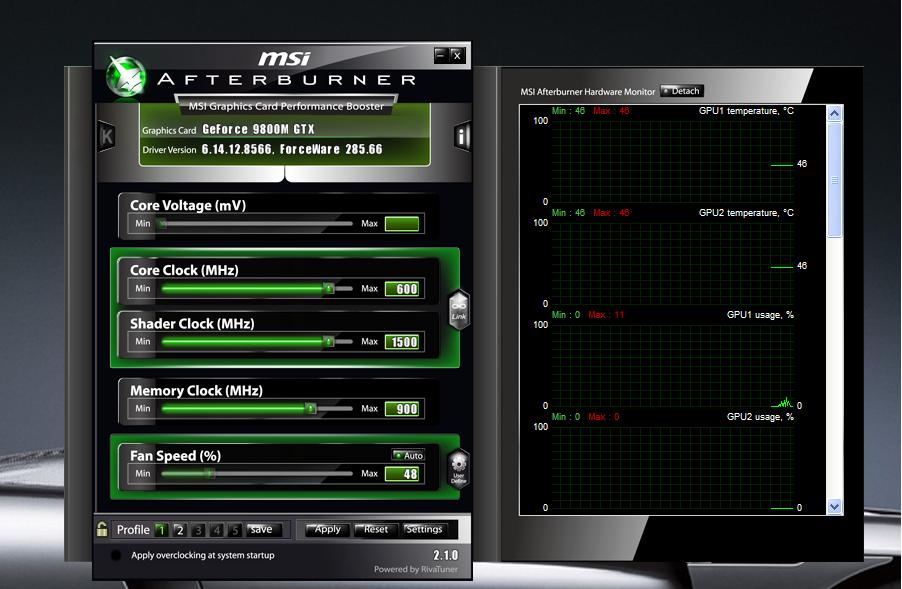Select Profile slot 5
The height and width of the screenshot is (589, 902).
coord(235,530)
